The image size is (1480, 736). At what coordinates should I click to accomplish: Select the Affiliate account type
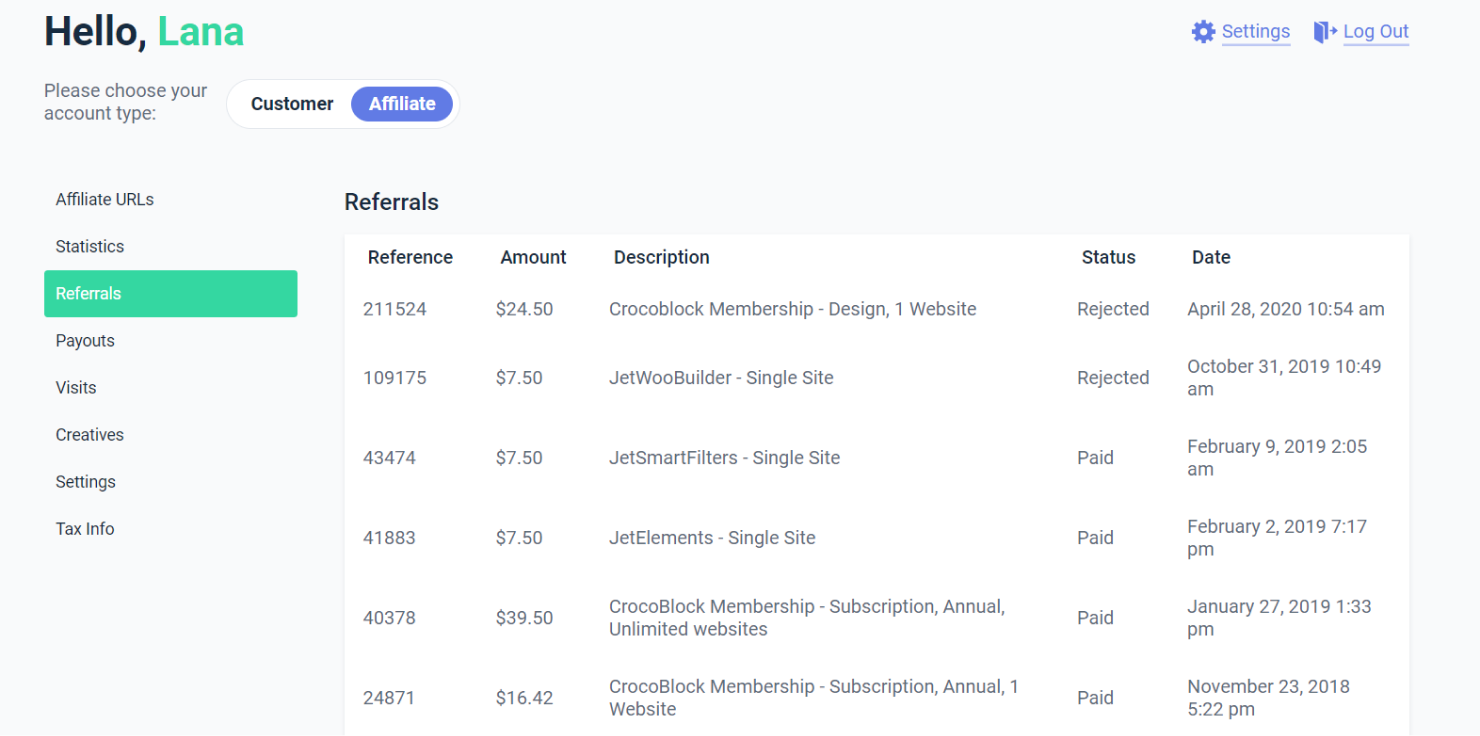point(402,104)
